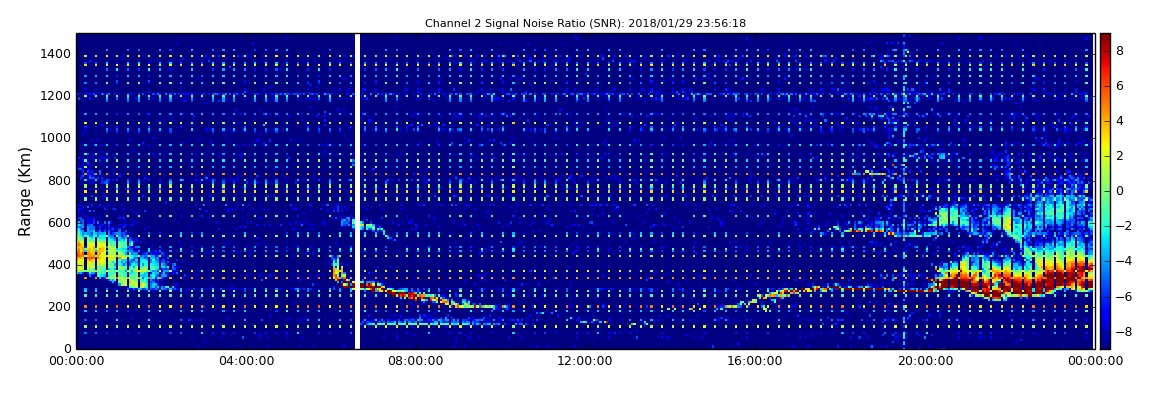Click the 'Range (Km)' y-axis label
This screenshot has width=1150, height=407.
pyautogui.click(x=25, y=191)
